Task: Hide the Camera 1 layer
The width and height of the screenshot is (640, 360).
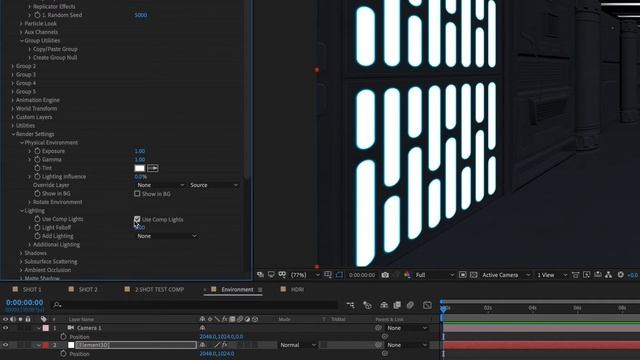Action: point(5,328)
